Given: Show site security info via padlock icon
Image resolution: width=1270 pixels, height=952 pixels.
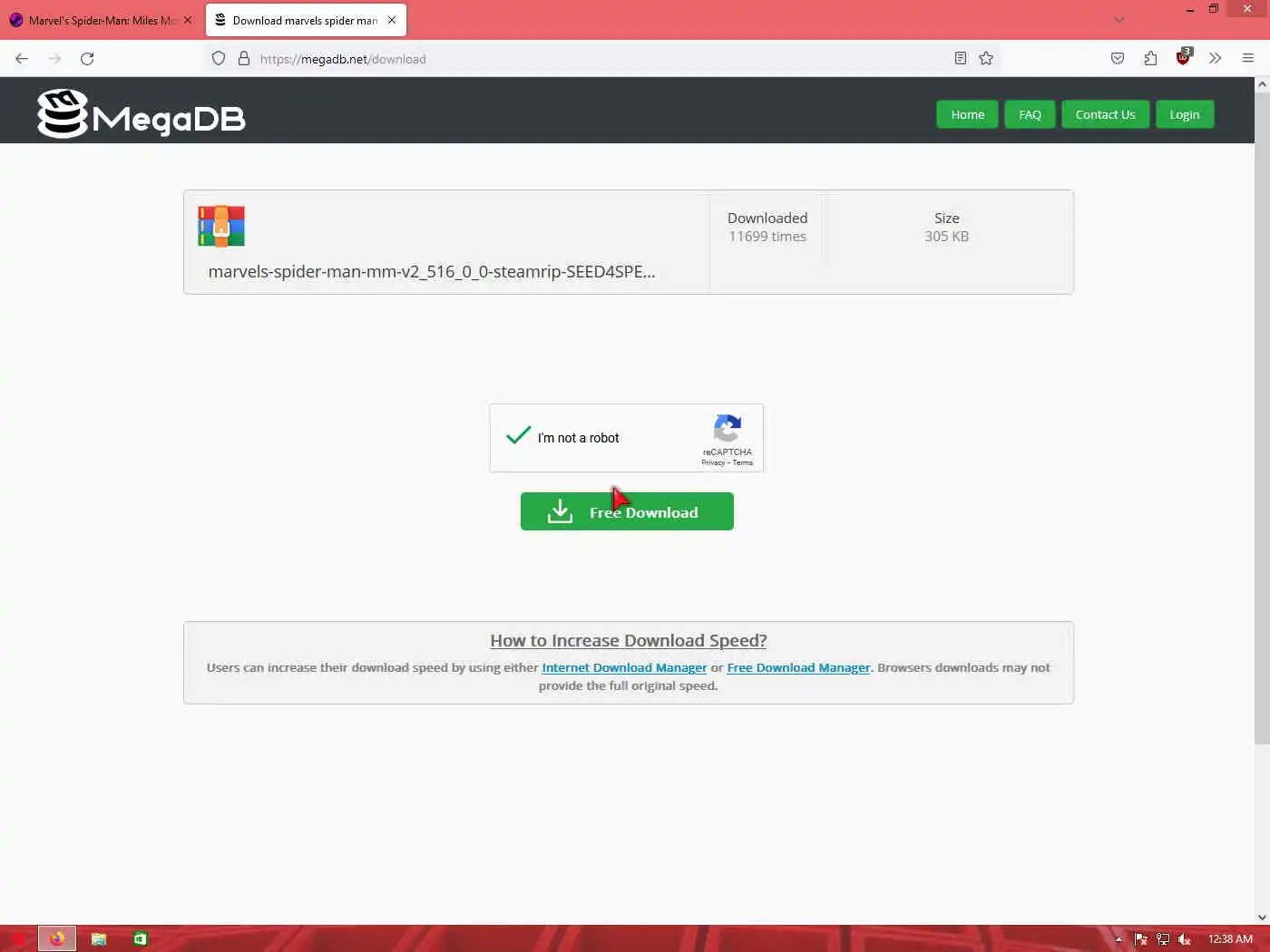Looking at the screenshot, I should pos(243,59).
